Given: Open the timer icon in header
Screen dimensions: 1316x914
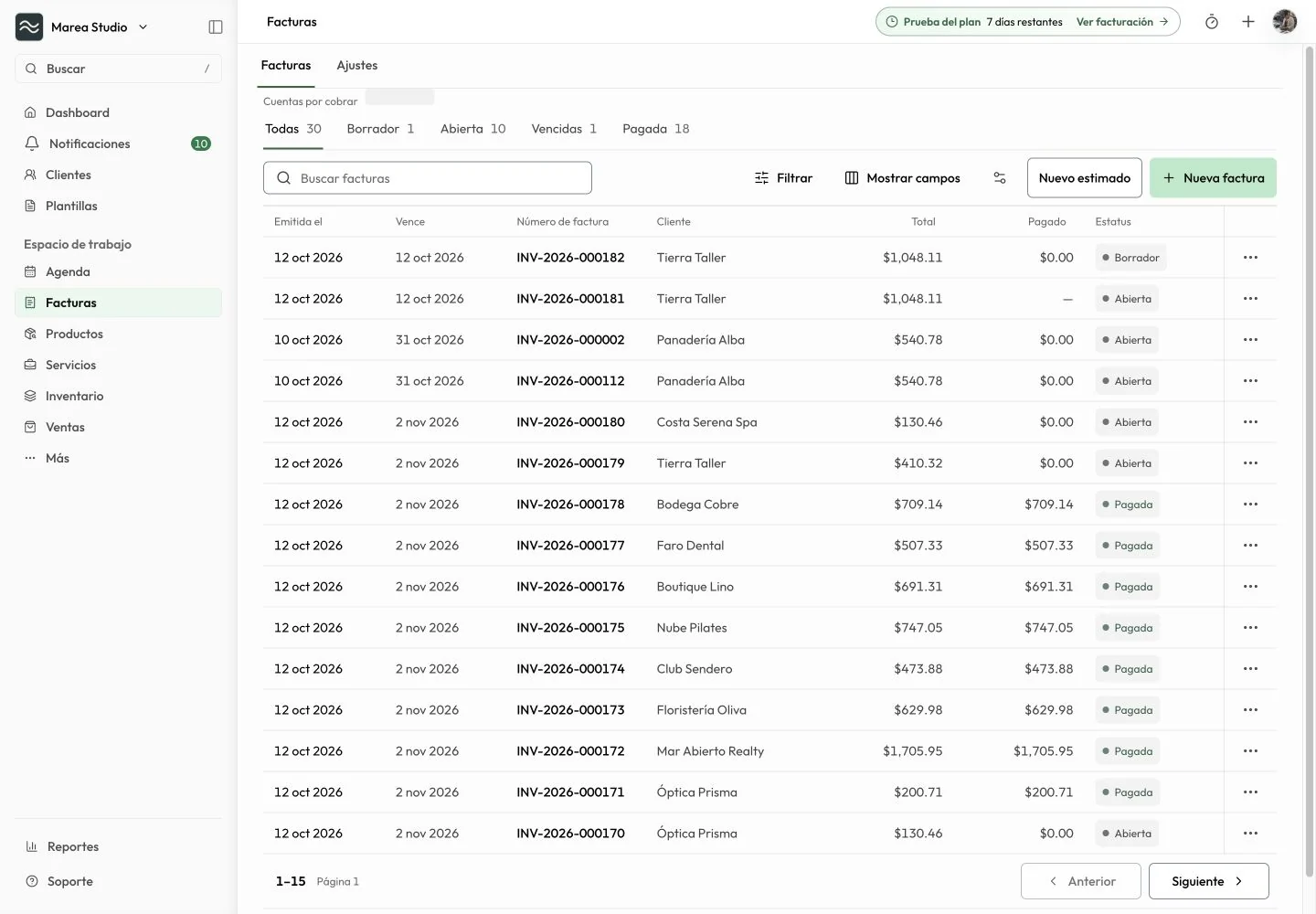Looking at the screenshot, I should pyautogui.click(x=1212, y=22).
